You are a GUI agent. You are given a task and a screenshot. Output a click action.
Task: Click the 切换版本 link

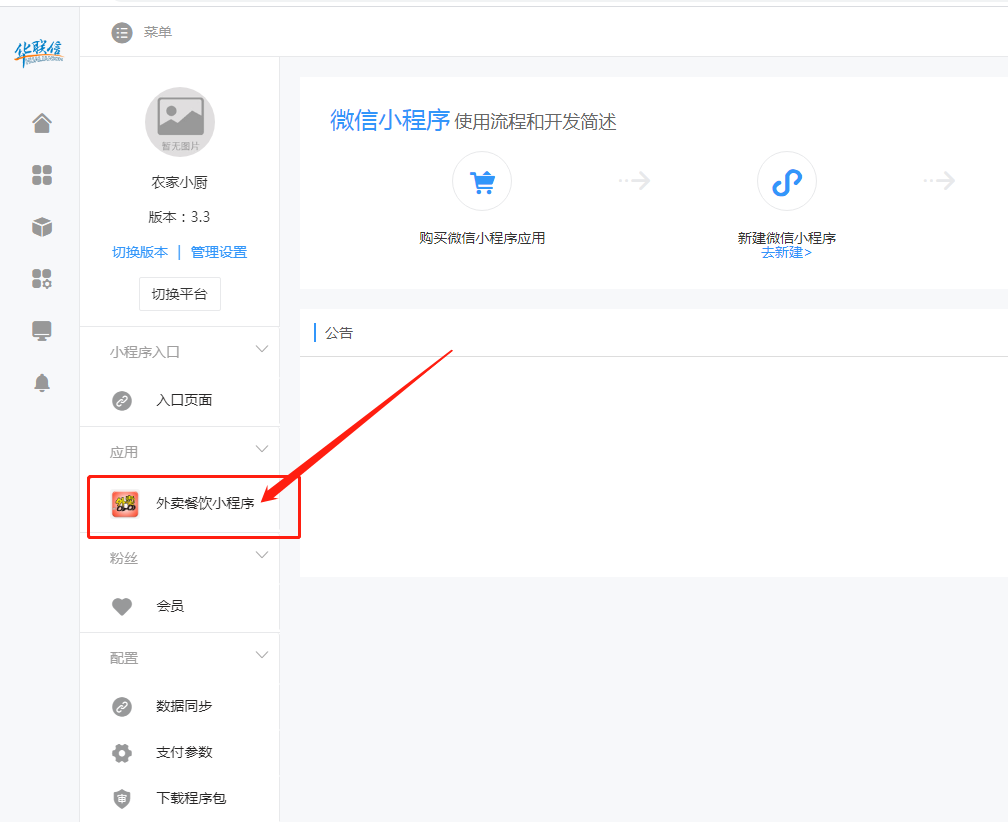tap(140, 252)
